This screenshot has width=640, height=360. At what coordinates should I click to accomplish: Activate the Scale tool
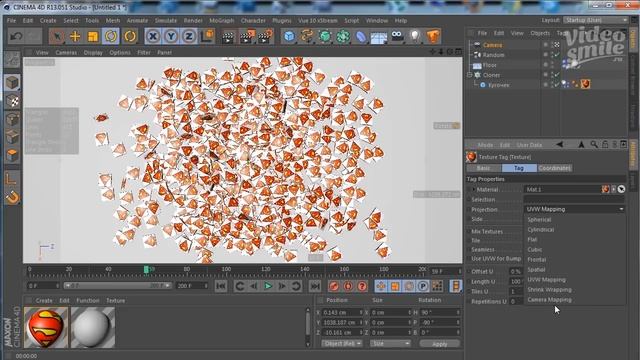coord(93,37)
